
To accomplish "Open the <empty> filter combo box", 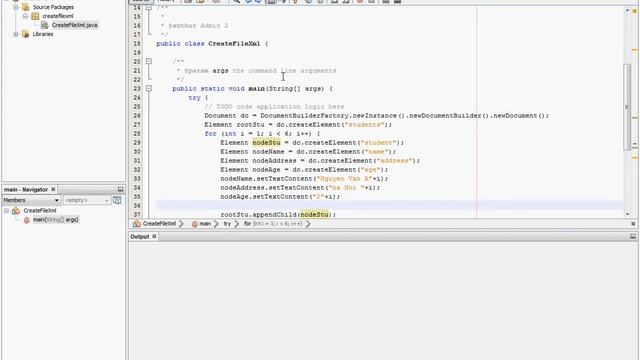I will (x=87, y=200).
